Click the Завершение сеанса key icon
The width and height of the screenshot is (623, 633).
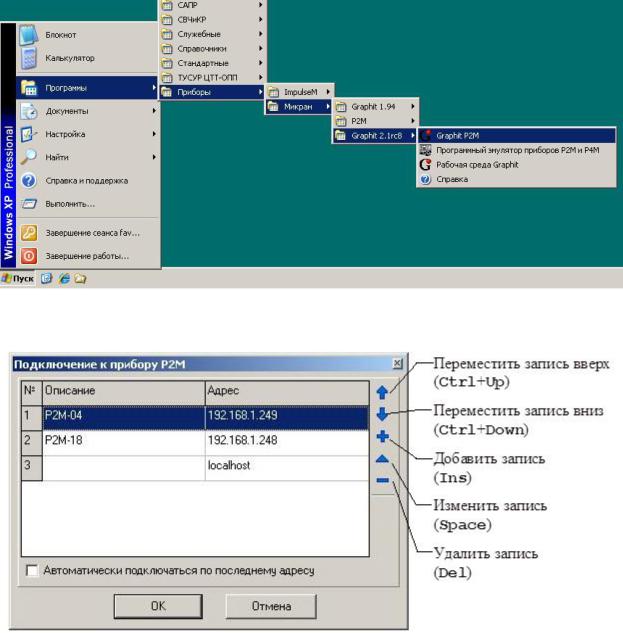(29, 233)
